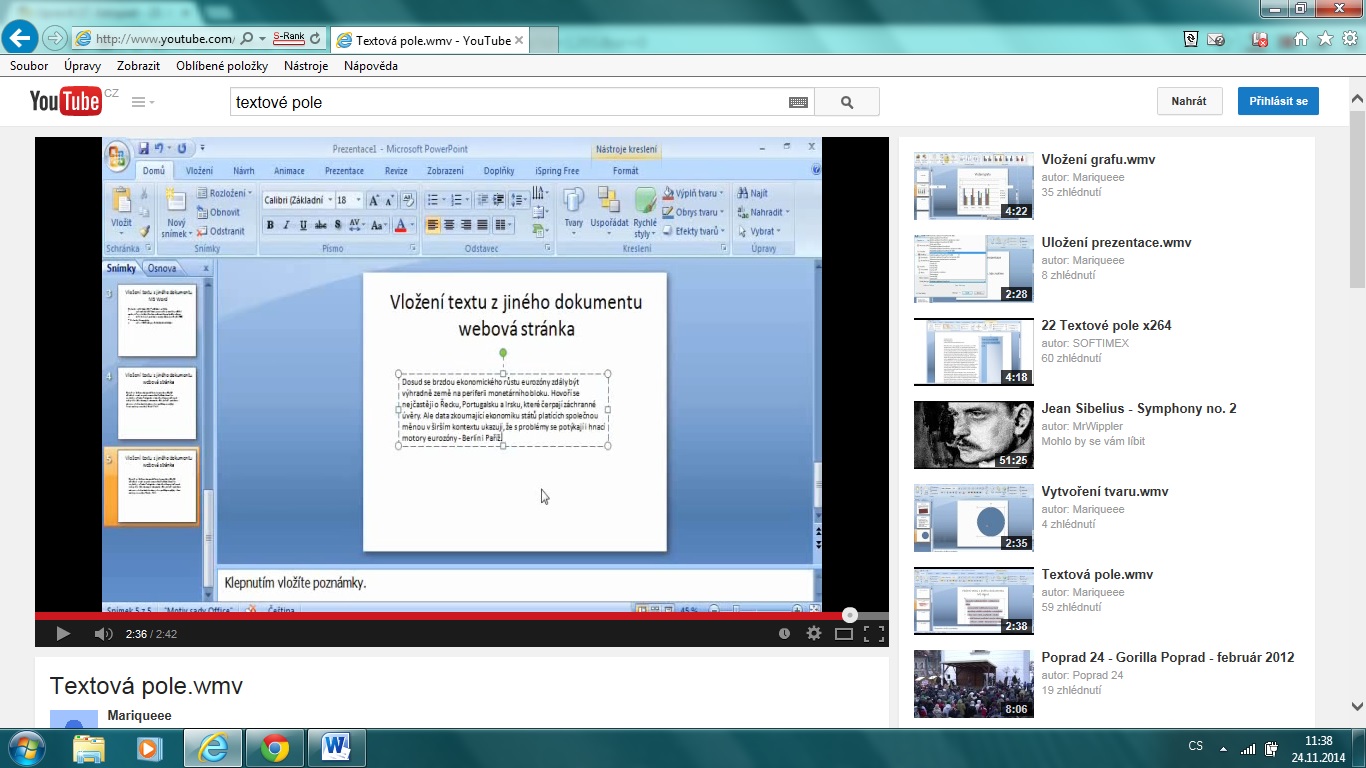Image resolution: width=1366 pixels, height=768 pixels.
Task: Open the 22 Textové pole x264 thumbnail
Action: [x=974, y=352]
